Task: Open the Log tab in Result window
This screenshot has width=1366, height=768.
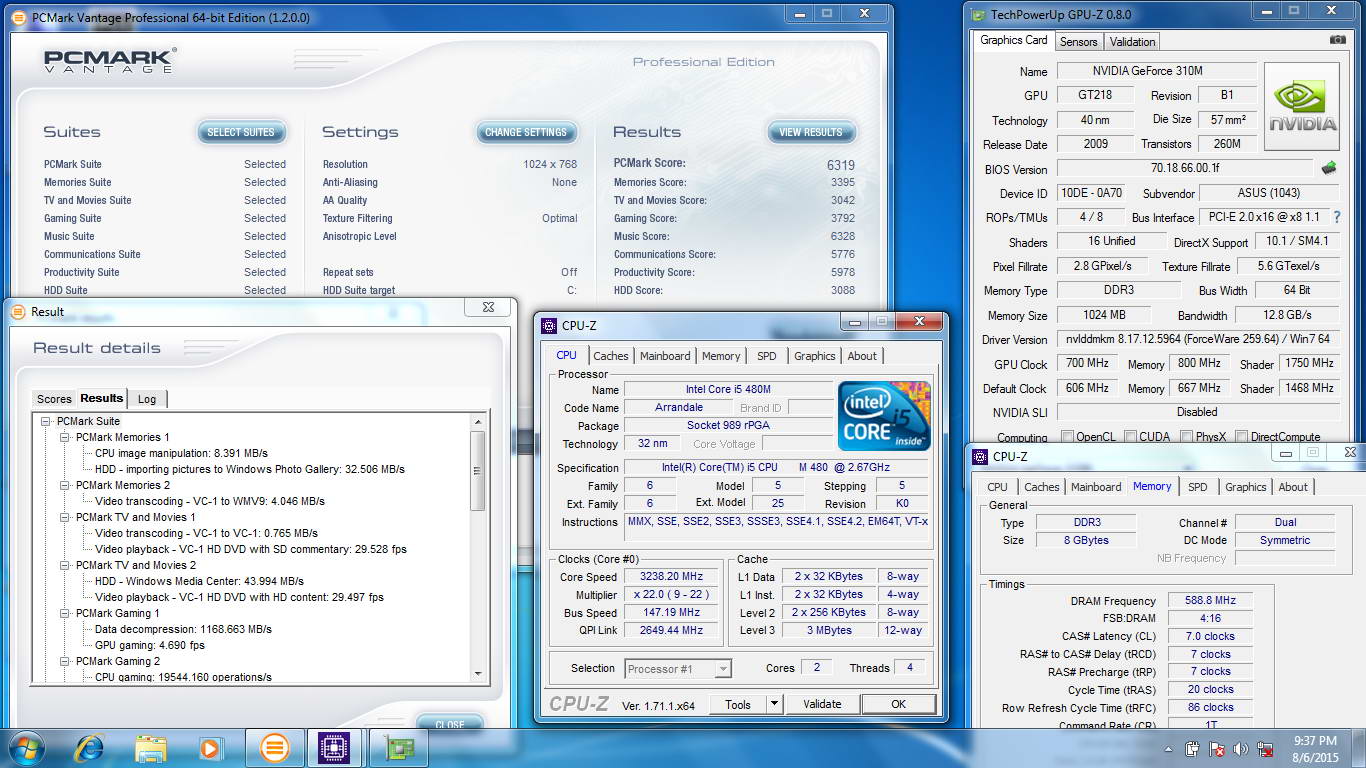Action: [x=147, y=399]
